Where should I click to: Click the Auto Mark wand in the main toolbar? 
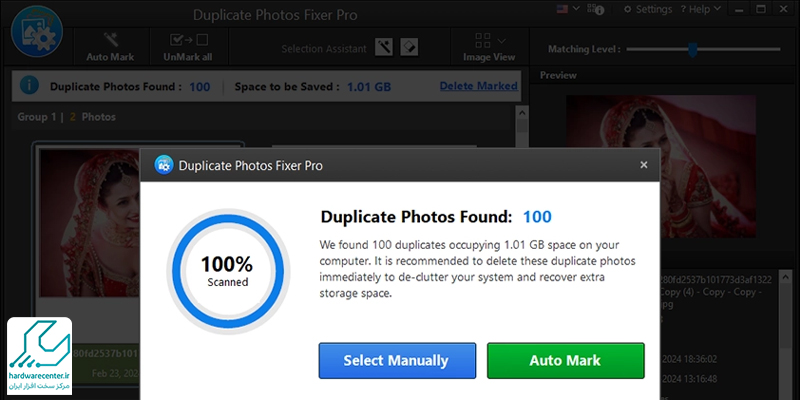[x=110, y=47]
